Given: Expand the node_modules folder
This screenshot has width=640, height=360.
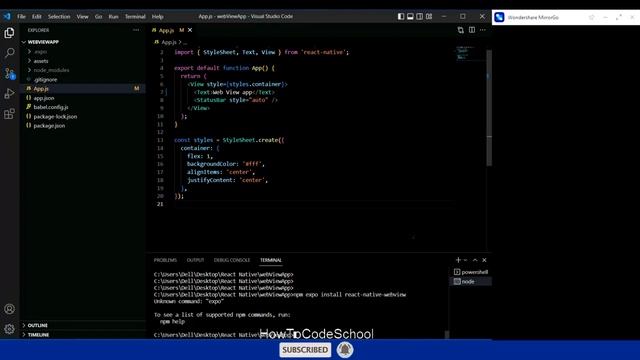Looking at the screenshot, I should (51, 70).
